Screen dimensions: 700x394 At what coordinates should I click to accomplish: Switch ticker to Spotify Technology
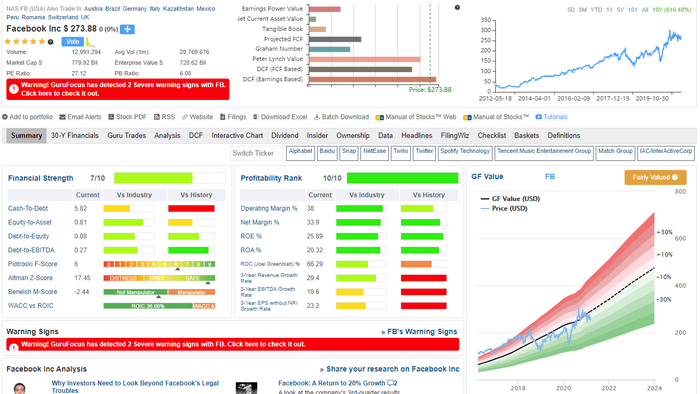[465, 153]
